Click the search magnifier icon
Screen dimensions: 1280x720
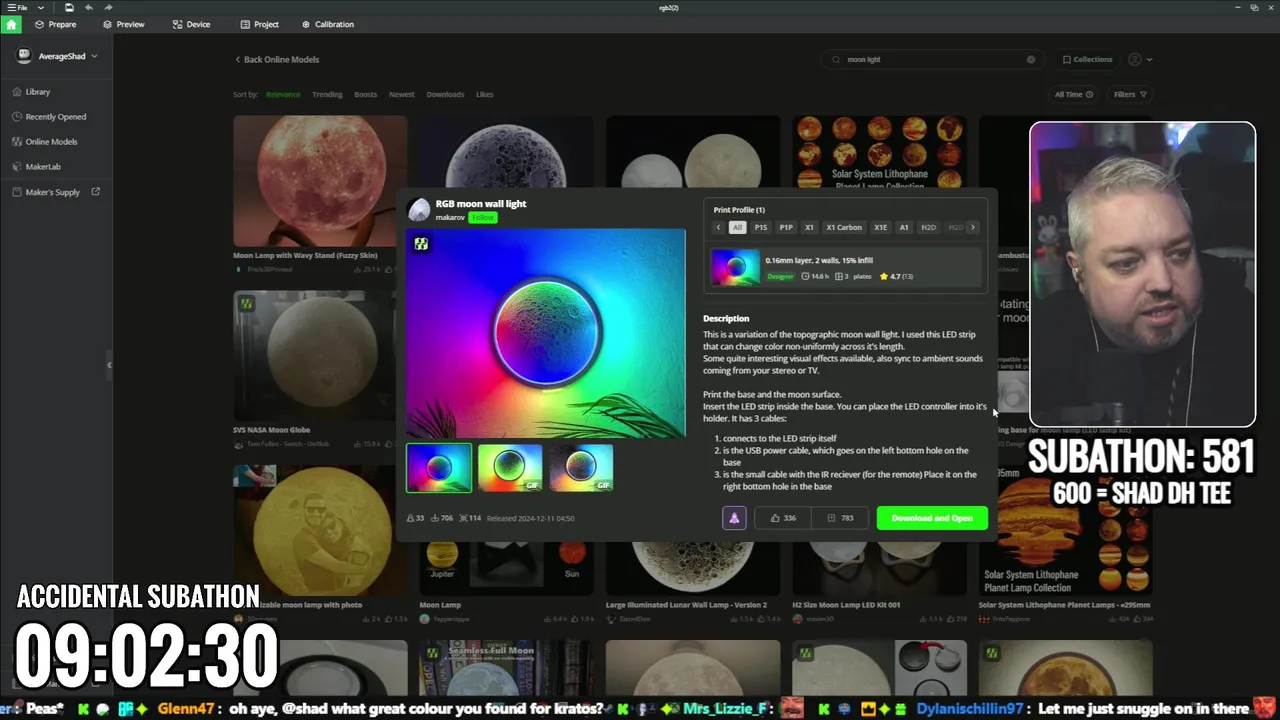click(x=836, y=59)
